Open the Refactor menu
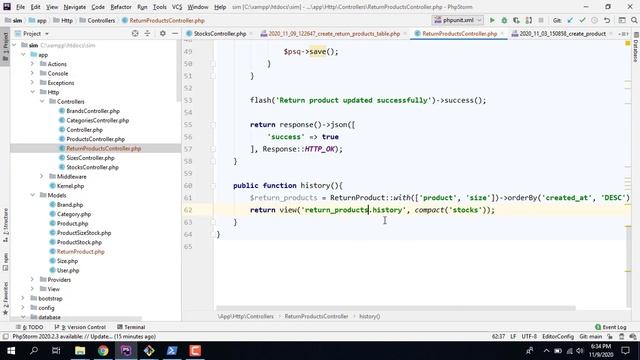Image resolution: width=640 pixels, height=360 pixels. click(x=121, y=7)
